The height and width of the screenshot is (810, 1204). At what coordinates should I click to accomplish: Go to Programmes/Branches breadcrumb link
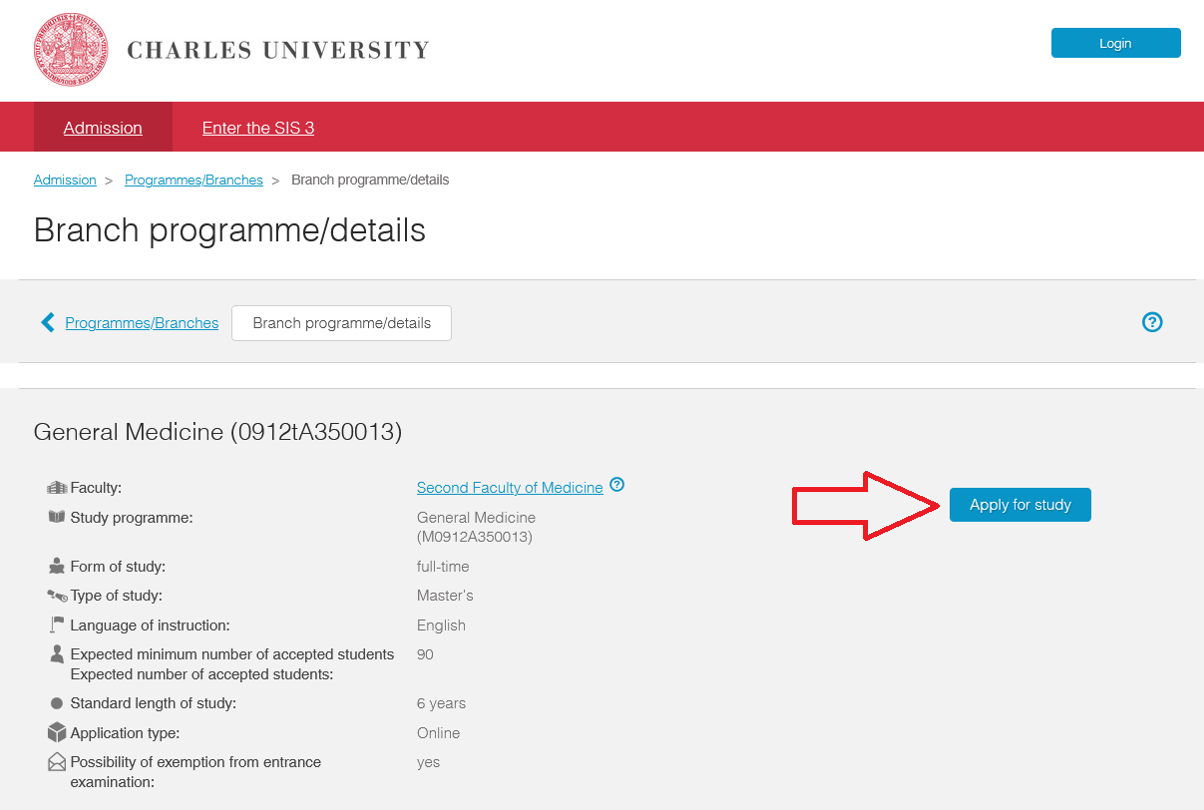(194, 180)
